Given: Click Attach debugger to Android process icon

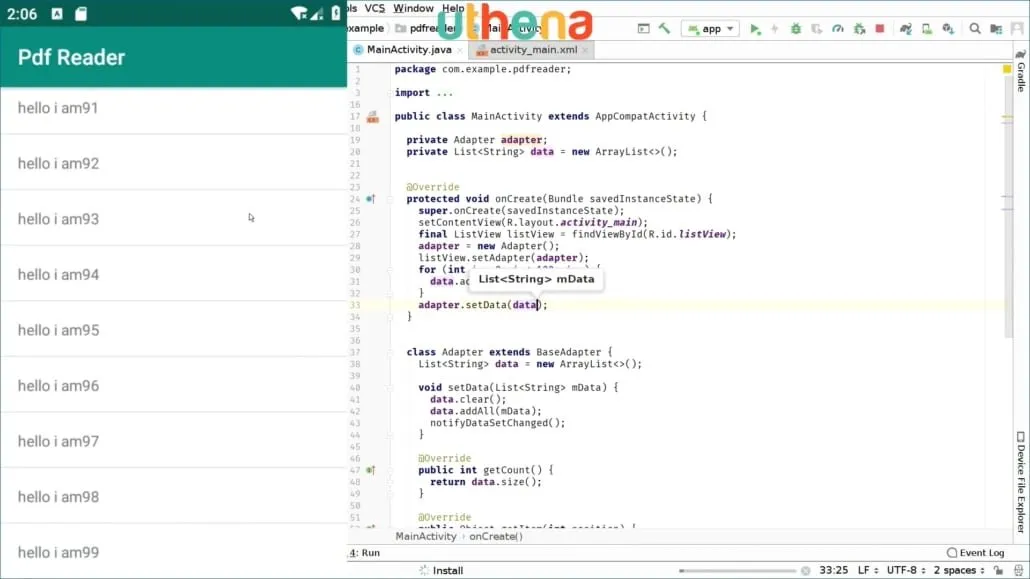Looking at the screenshot, I should pos(859,29).
